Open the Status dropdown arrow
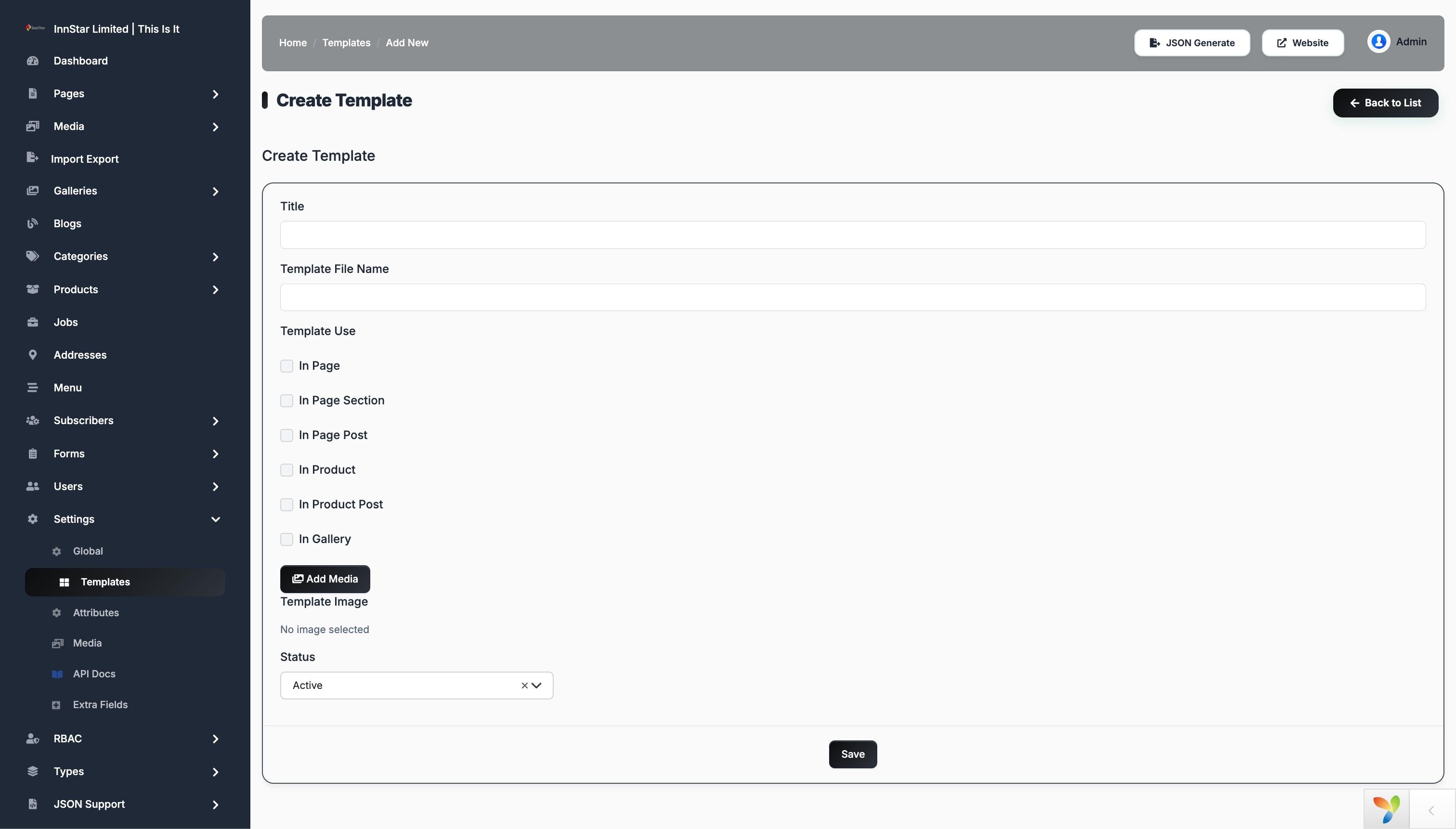Screen dimensions: 1456x829 (536, 686)
